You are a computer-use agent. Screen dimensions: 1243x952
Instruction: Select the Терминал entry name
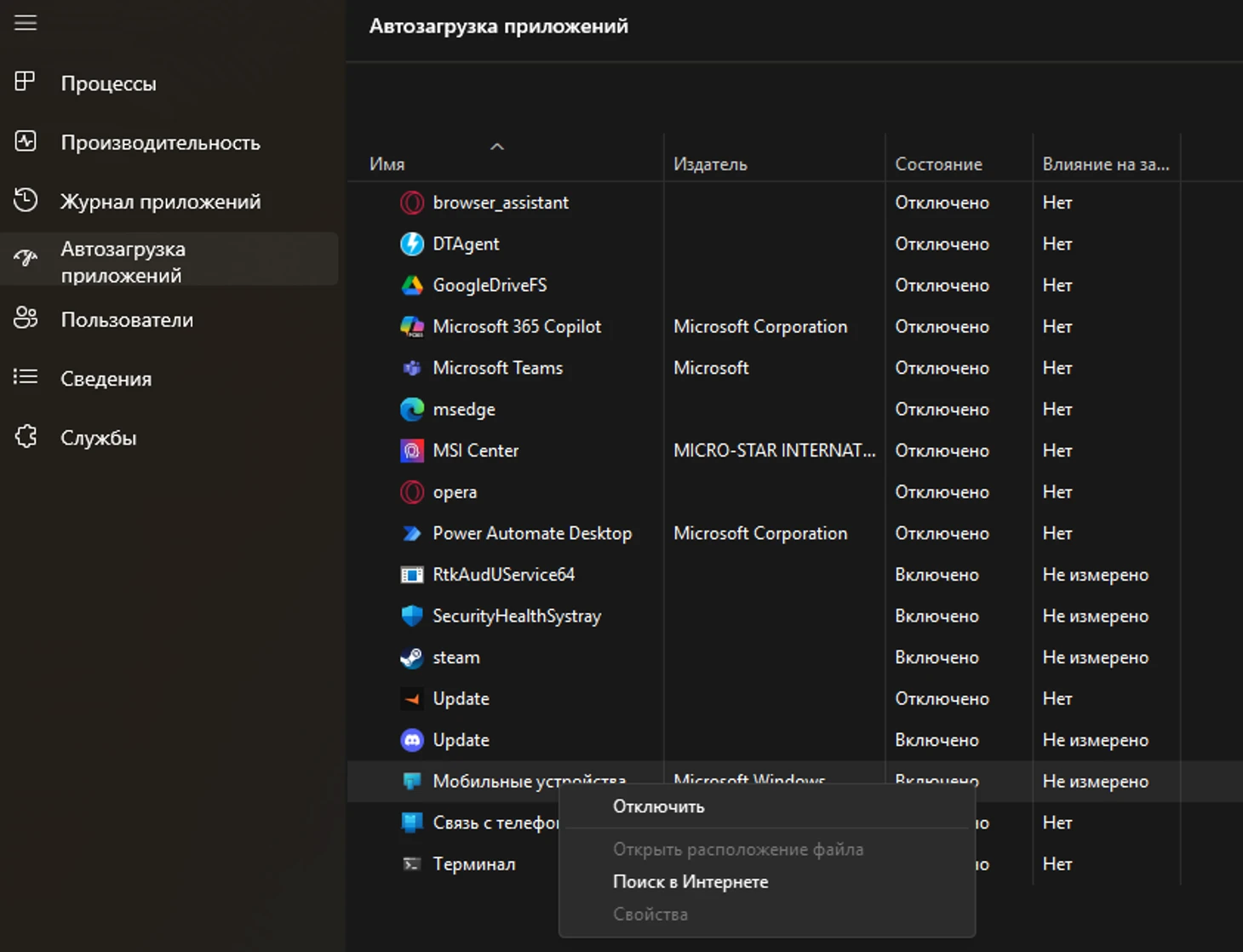(474, 864)
